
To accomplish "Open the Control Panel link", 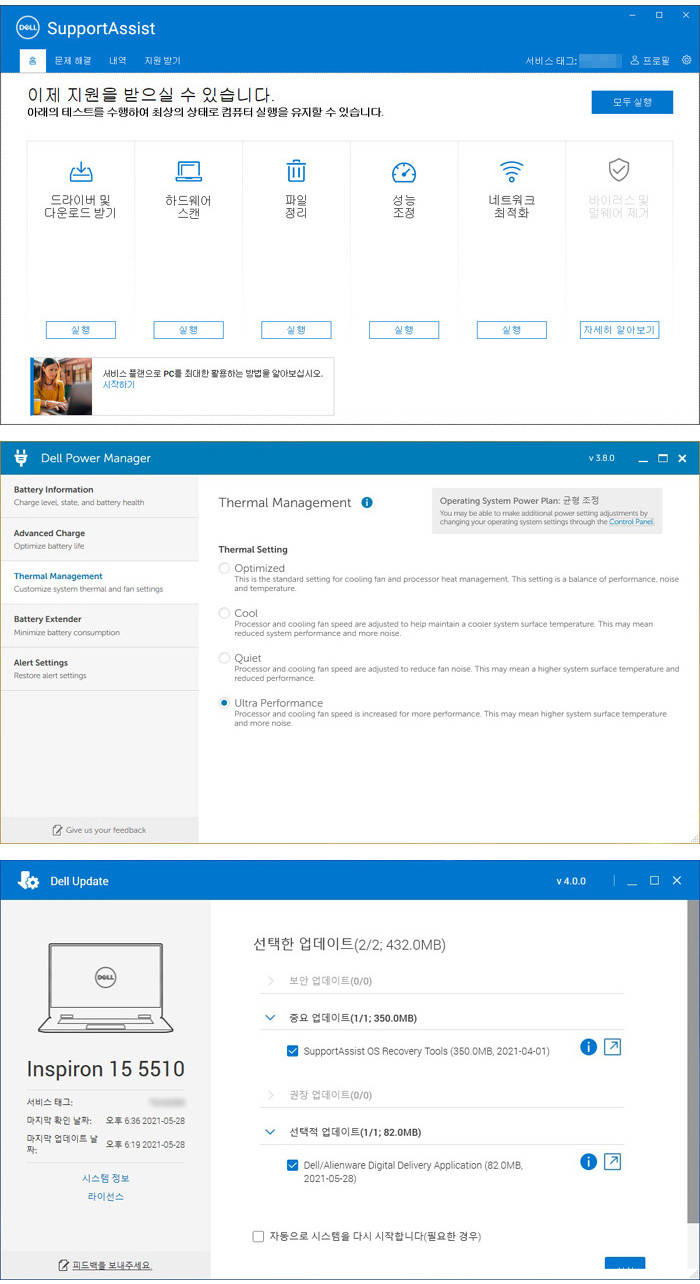I will pos(631,522).
